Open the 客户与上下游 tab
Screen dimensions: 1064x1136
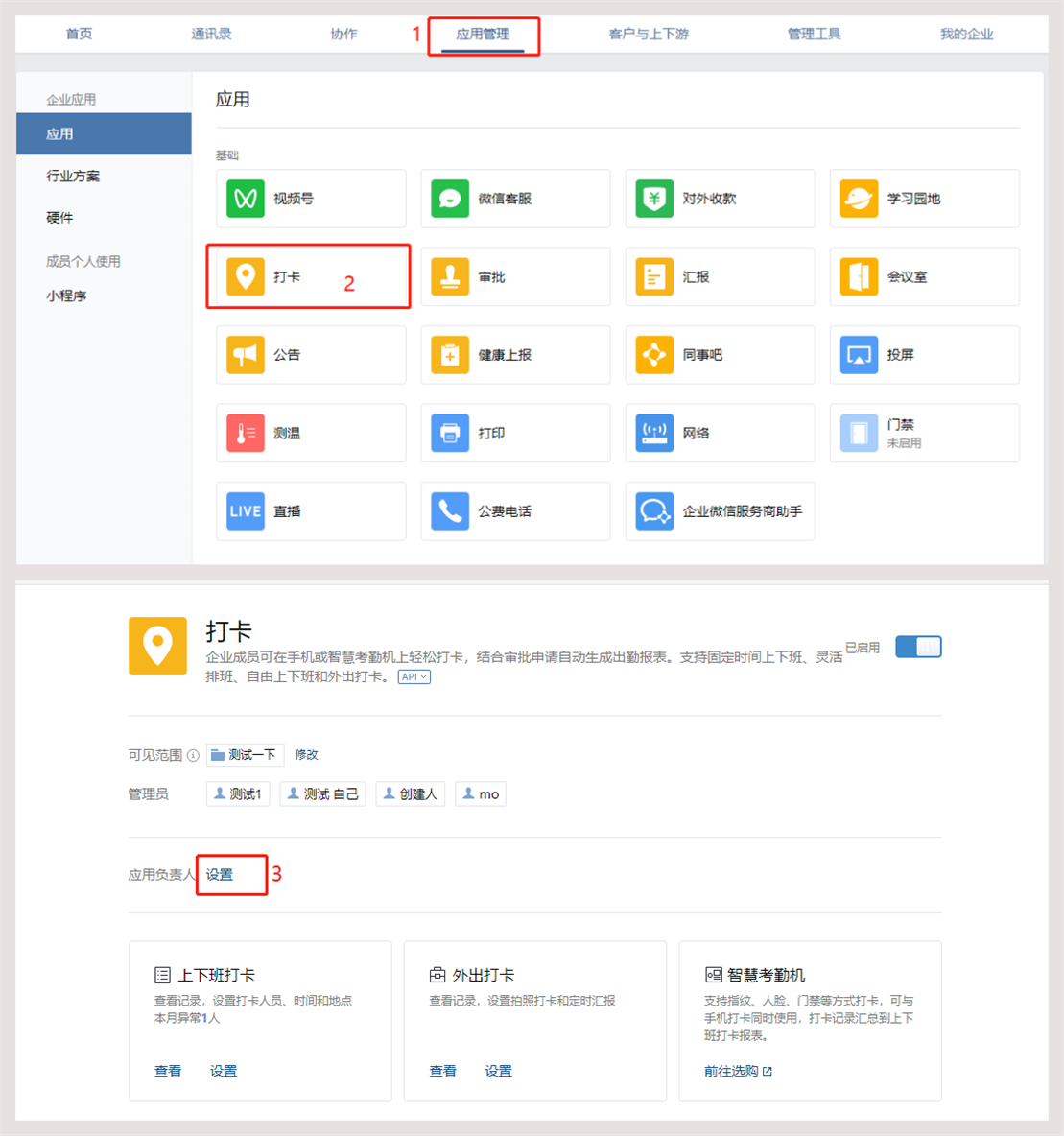pyautogui.click(x=649, y=34)
